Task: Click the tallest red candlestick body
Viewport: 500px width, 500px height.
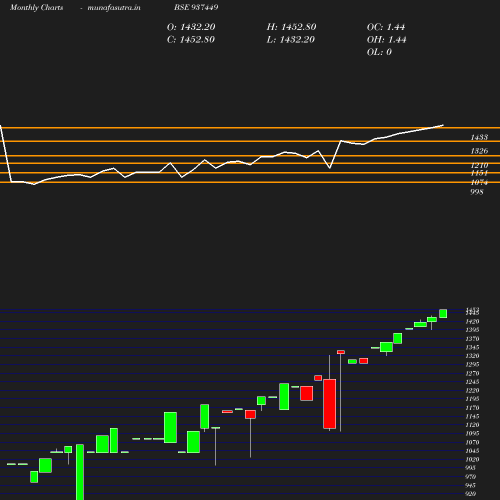Action: point(330,404)
